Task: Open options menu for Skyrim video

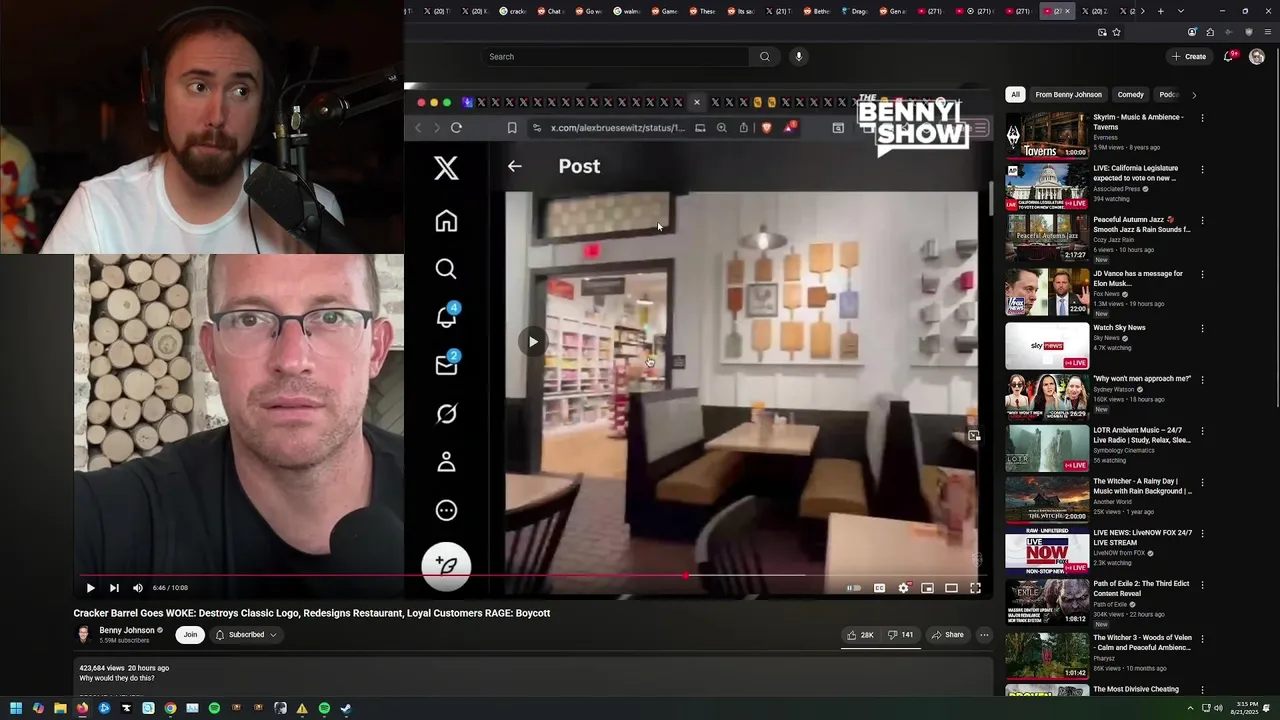Action: [1202, 118]
